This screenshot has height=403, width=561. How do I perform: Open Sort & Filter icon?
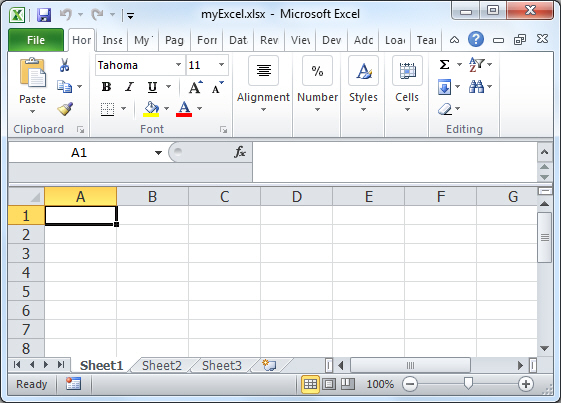click(x=477, y=65)
